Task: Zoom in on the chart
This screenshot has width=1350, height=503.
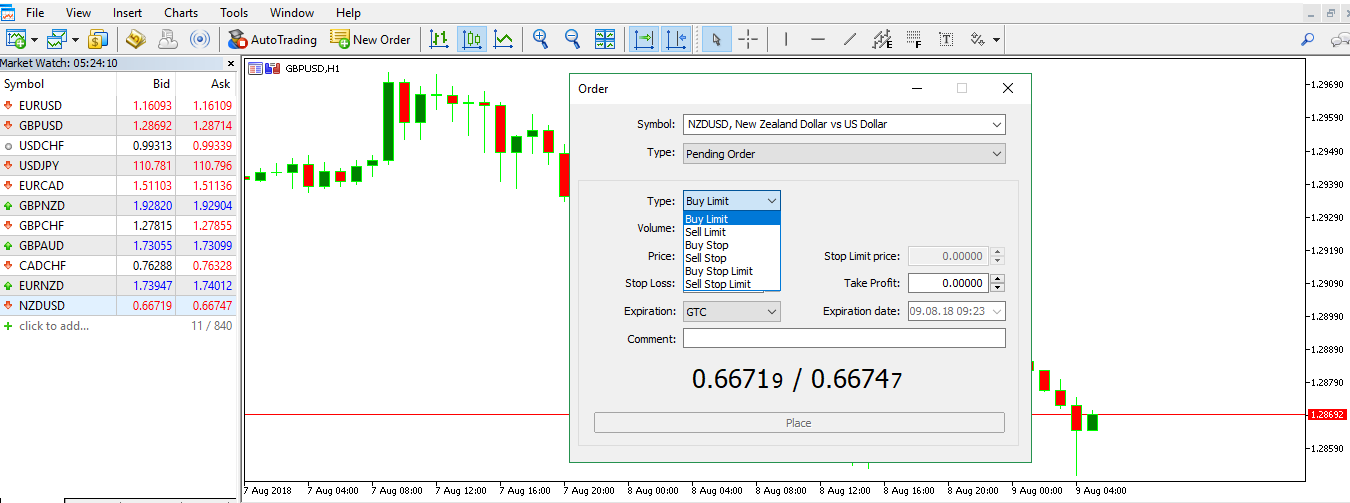Action: (x=541, y=40)
